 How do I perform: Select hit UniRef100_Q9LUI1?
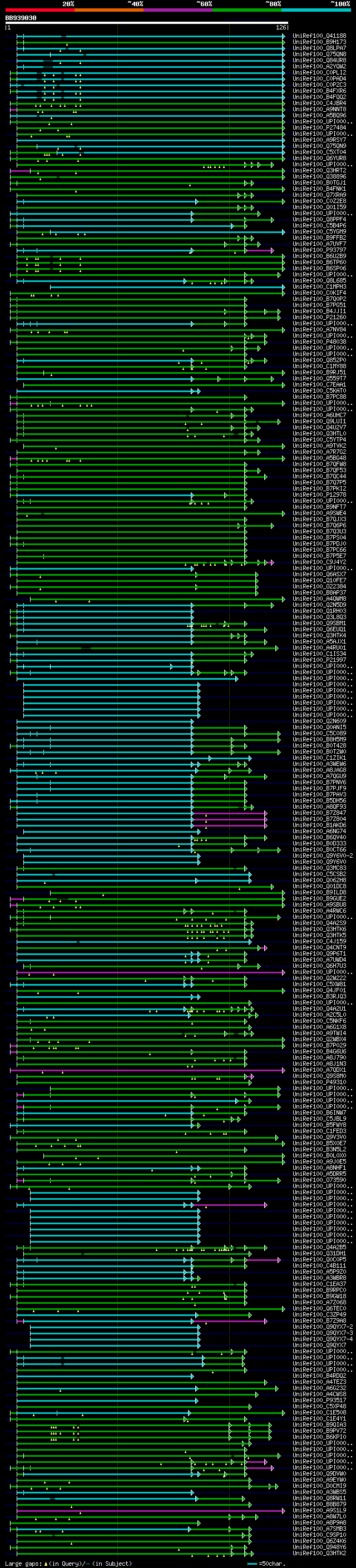click(x=319, y=421)
